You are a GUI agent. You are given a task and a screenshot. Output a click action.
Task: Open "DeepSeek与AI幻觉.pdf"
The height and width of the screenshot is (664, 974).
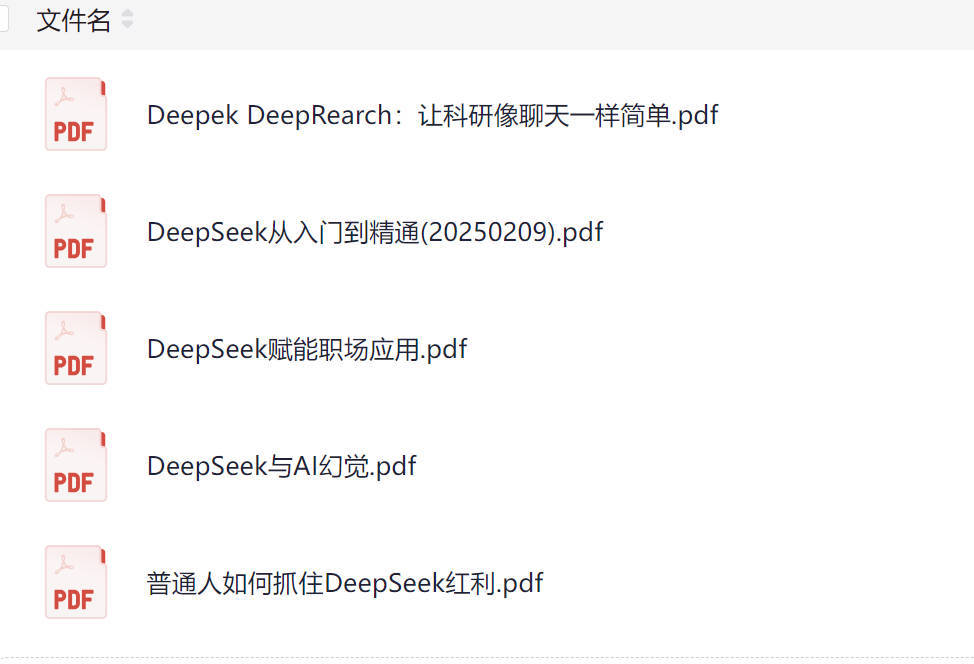pyautogui.click(x=282, y=464)
